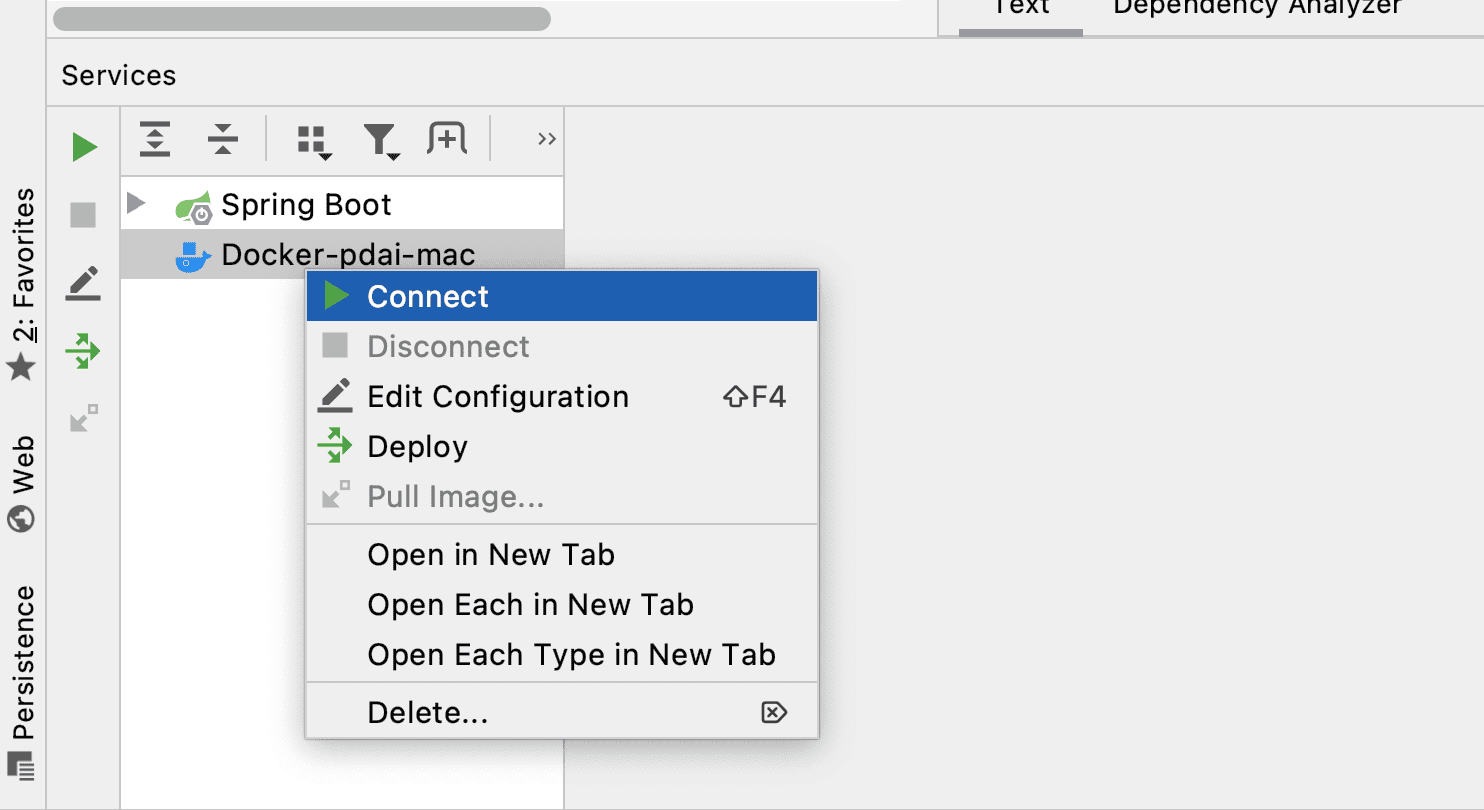
Task: Open the Filter dropdown in toolbar
Action: [x=381, y=141]
